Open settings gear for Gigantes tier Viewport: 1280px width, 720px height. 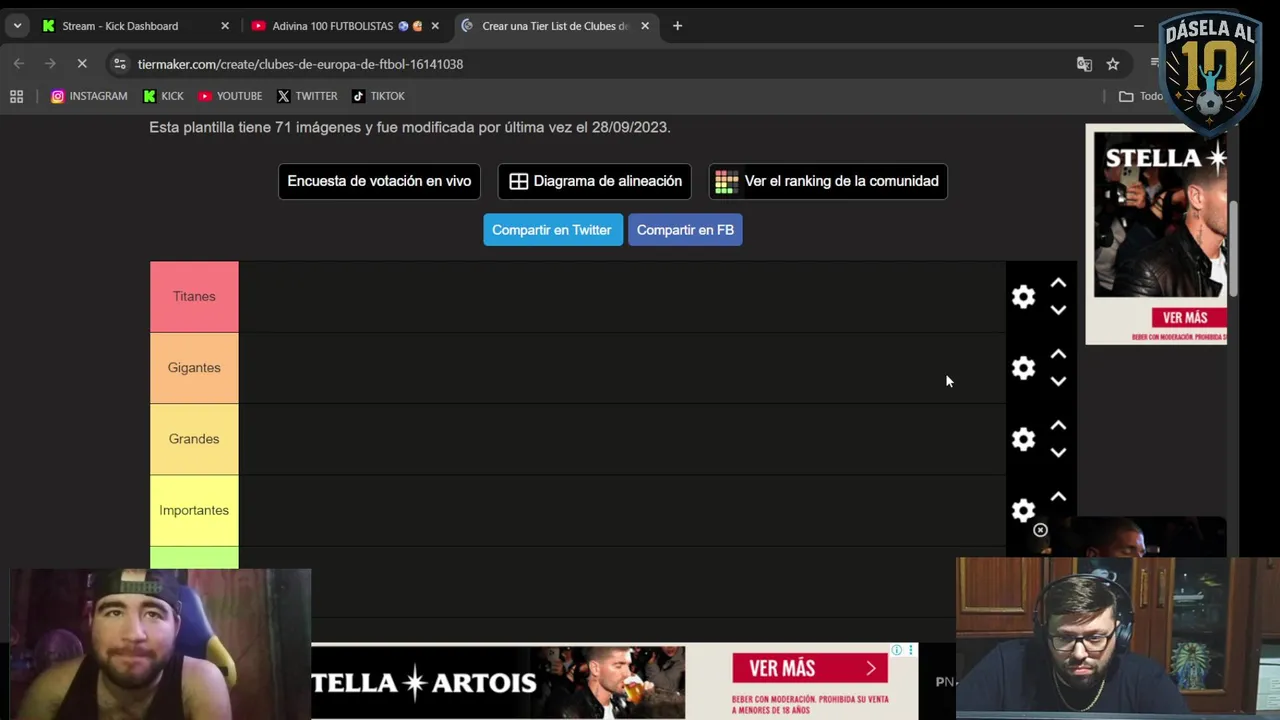(x=1023, y=368)
